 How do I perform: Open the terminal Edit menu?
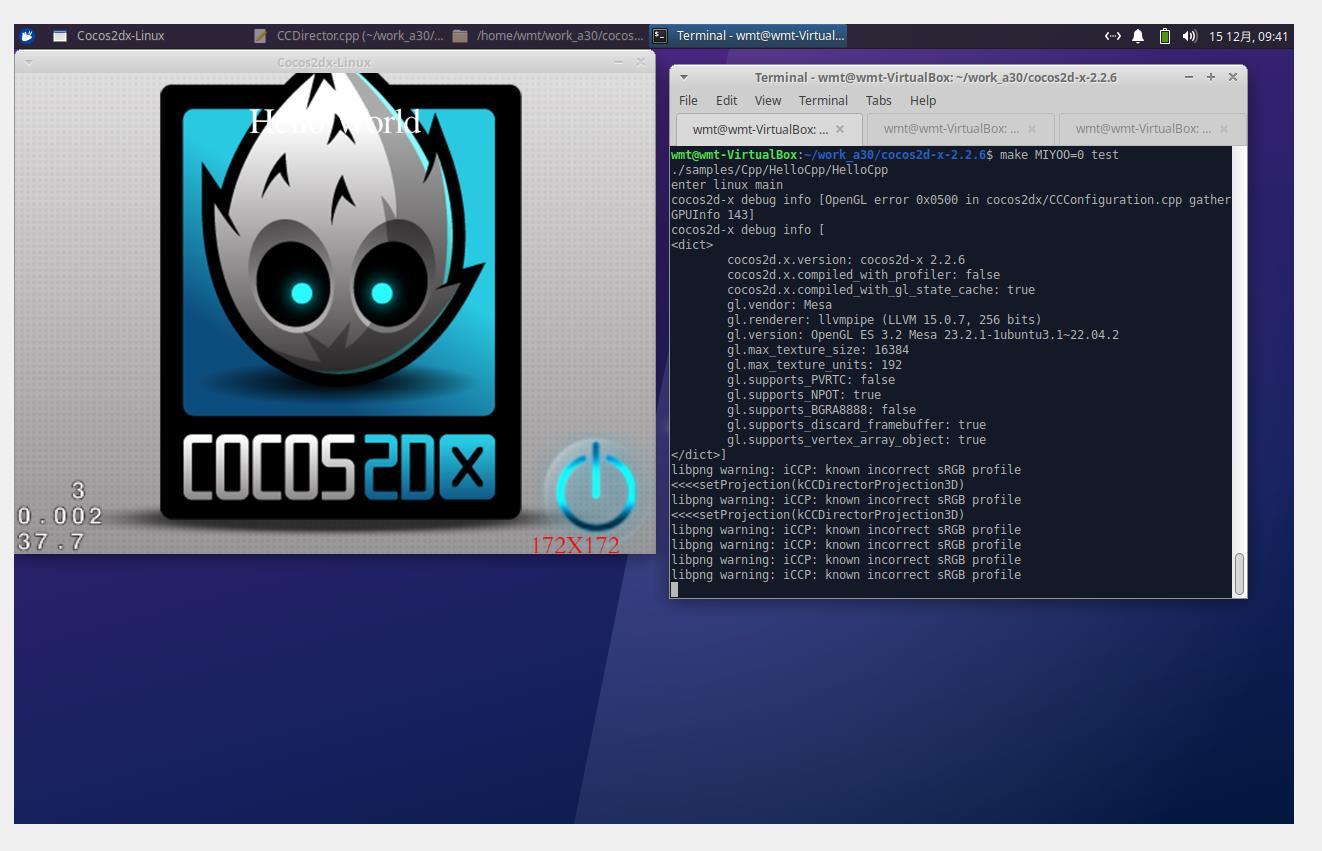(x=726, y=100)
